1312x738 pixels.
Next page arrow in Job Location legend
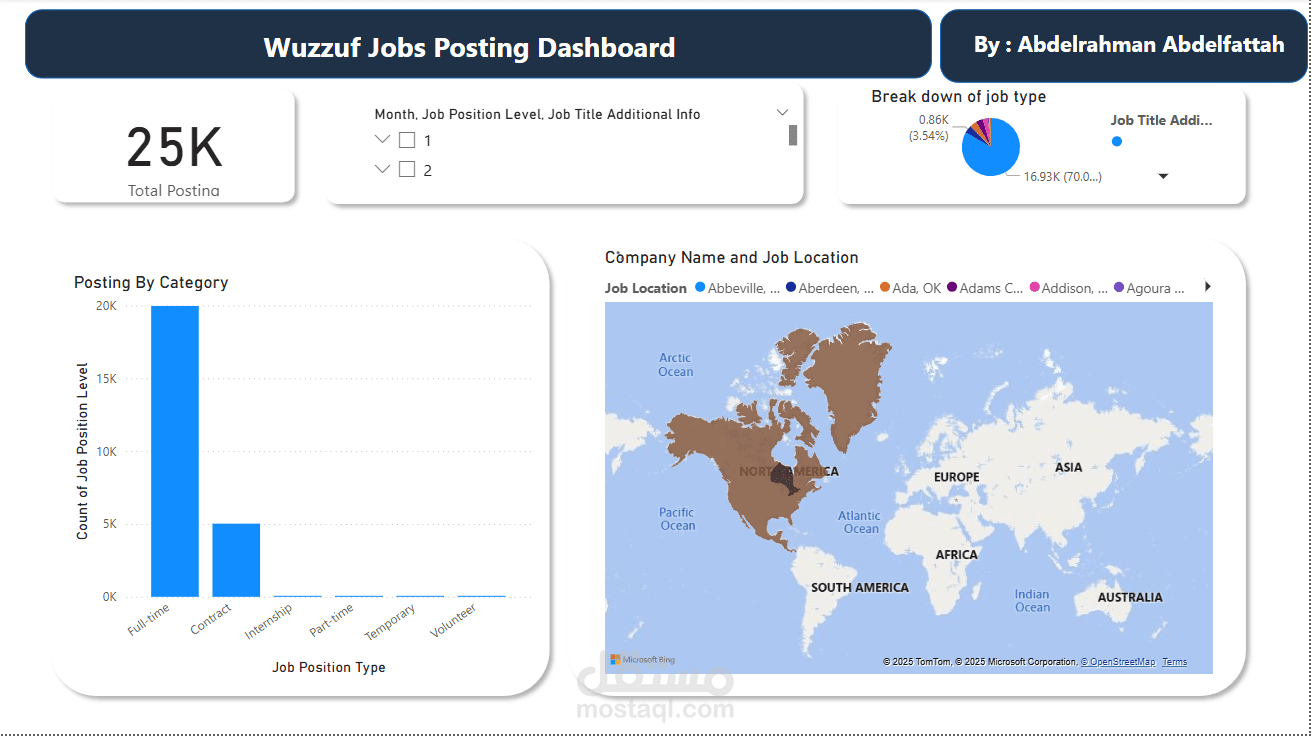[1207, 287]
